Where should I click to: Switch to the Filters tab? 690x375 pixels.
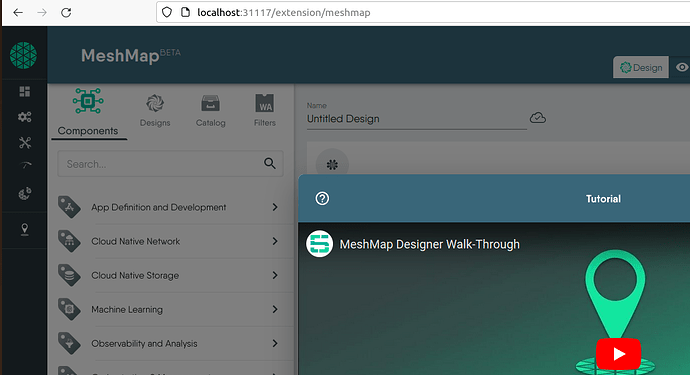click(264, 111)
